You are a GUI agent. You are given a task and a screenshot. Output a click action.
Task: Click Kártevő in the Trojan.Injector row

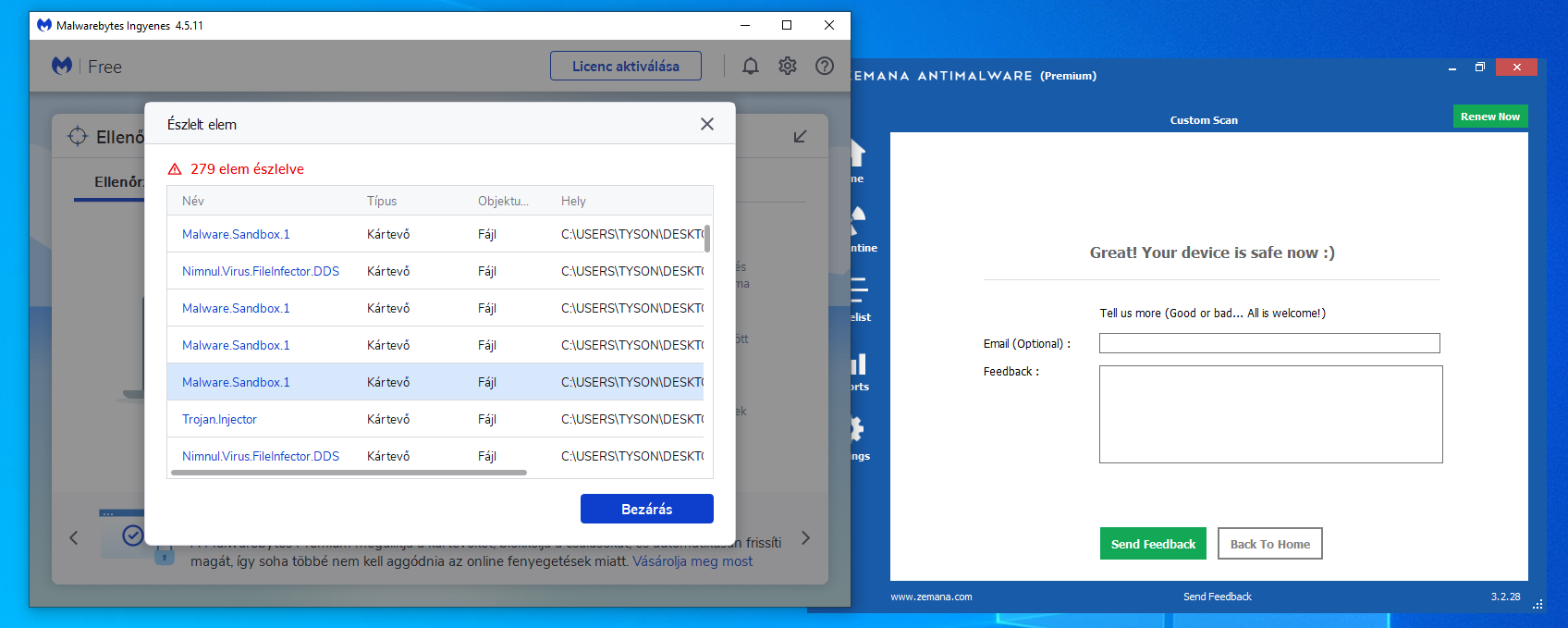coord(388,419)
